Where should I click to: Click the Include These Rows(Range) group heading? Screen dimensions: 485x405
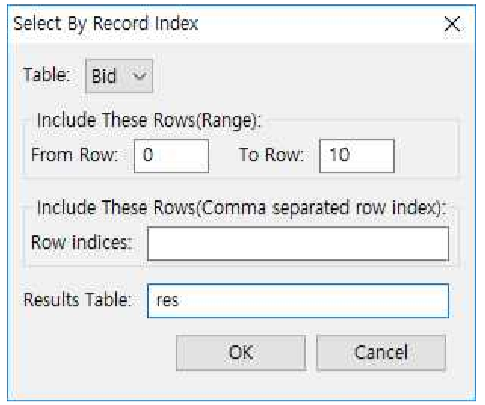click(149, 121)
